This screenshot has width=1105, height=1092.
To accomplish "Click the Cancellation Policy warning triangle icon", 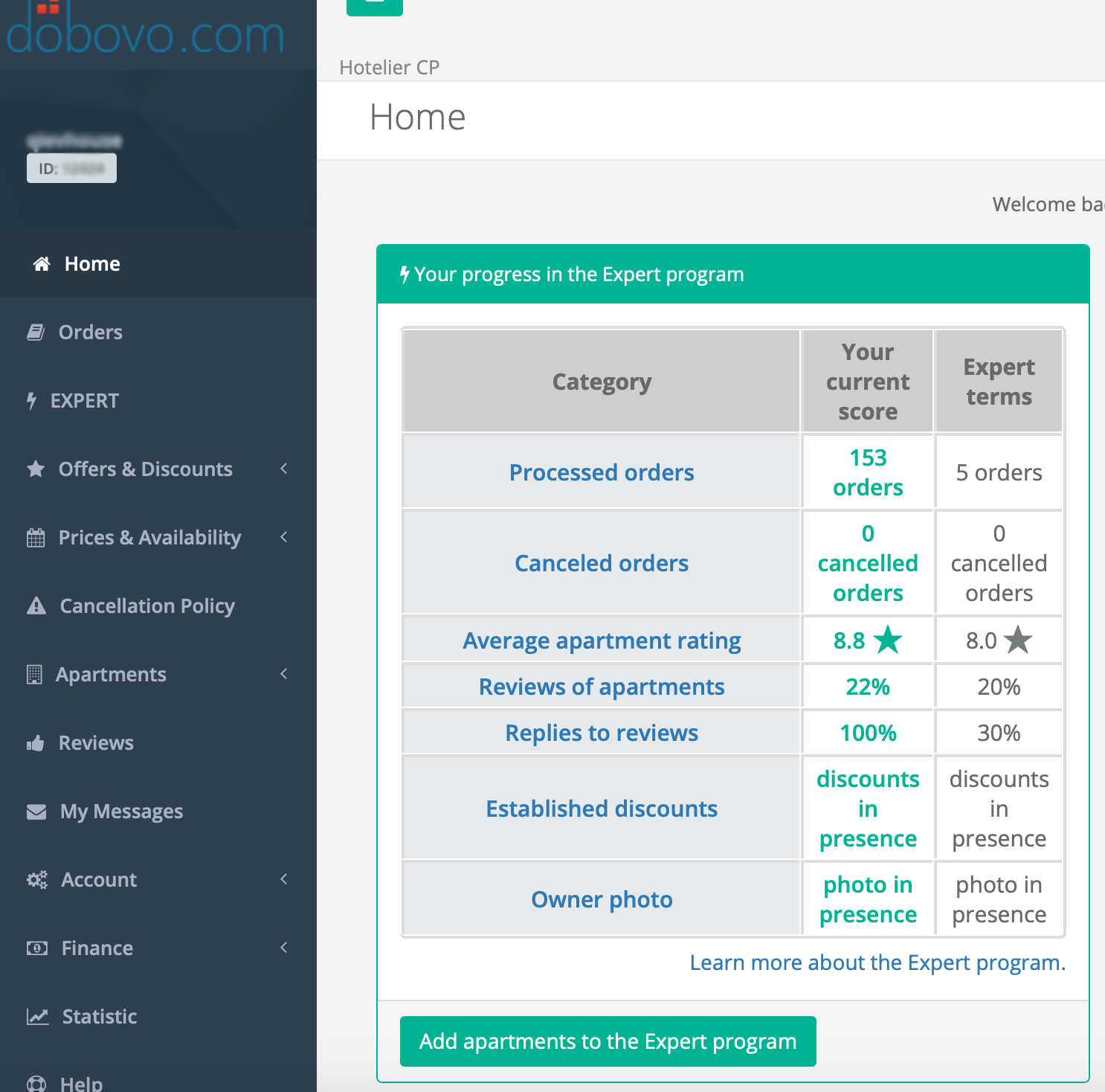I will 36,606.
